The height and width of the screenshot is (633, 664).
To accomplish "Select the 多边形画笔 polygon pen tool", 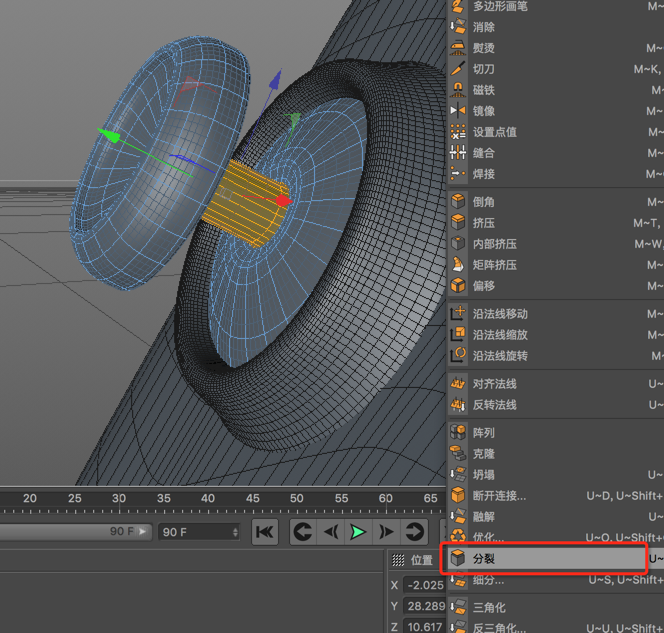I will coord(556,6).
